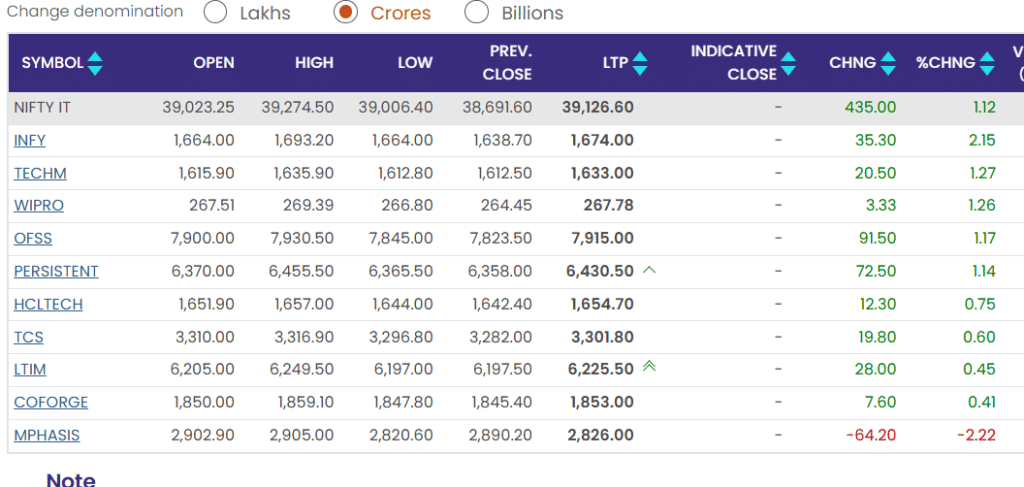Screen dimensions: 1024x487
Task: Click the up arrow beside PERSISTENT LTP
Action: [x=650, y=270]
